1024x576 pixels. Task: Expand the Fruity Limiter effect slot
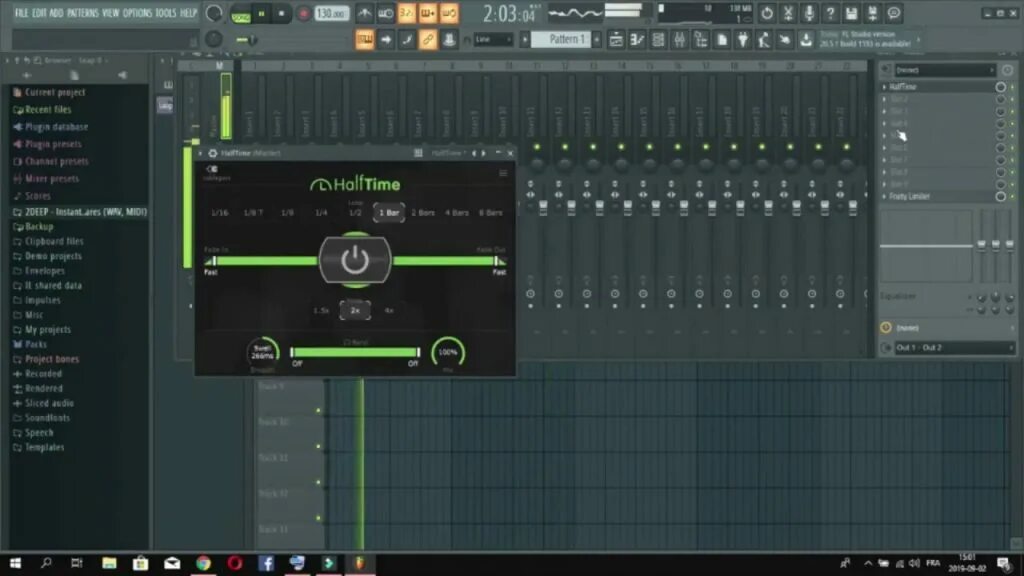(x=885, y=197)
